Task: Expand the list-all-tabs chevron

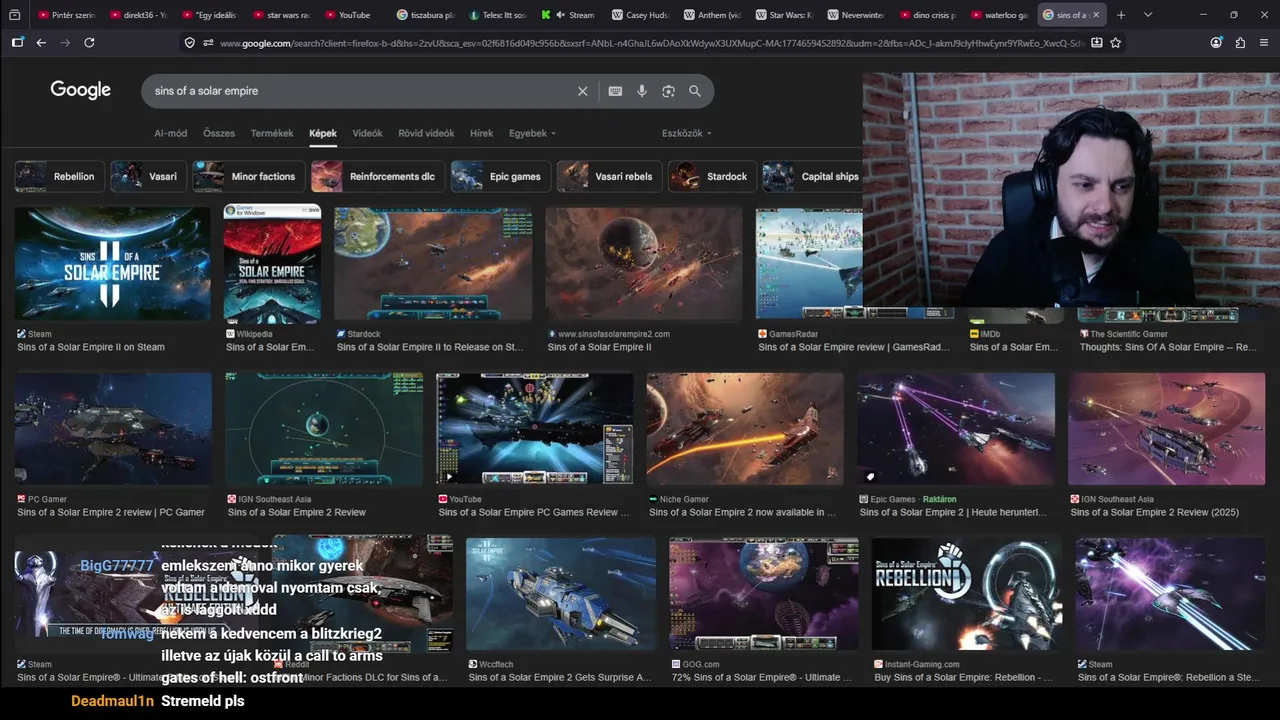Action: 1148,15
